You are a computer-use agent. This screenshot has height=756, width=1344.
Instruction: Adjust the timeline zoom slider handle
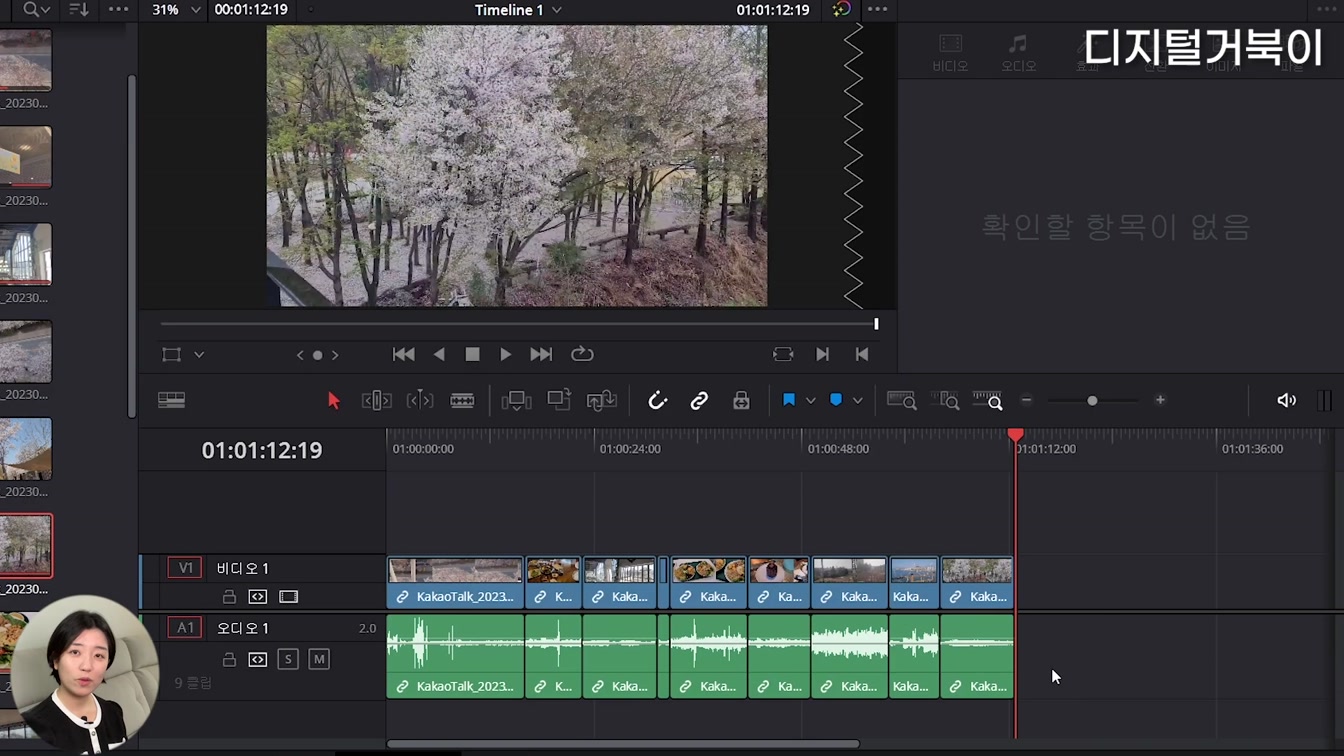click(x=1092, y=400)
